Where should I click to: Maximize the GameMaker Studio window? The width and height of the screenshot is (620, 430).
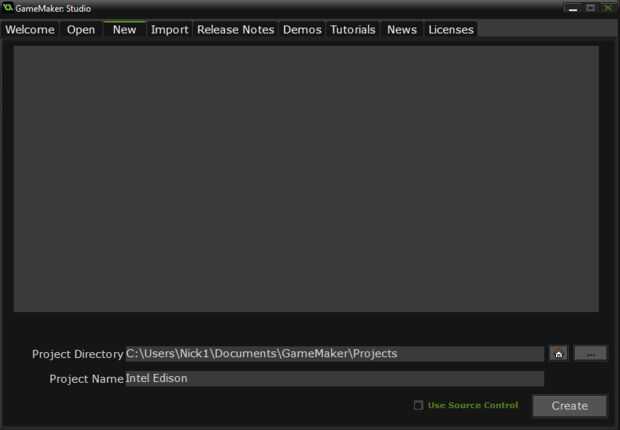(x=591, y=8)
